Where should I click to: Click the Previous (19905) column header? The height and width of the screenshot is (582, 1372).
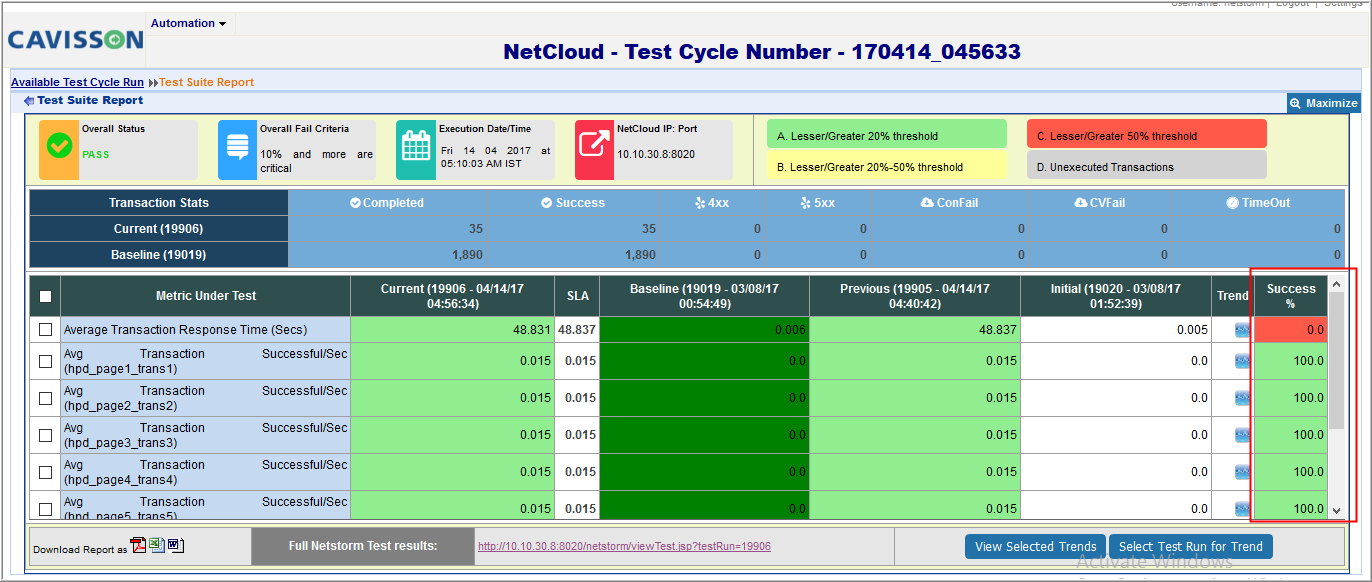[x=915, y=296]
